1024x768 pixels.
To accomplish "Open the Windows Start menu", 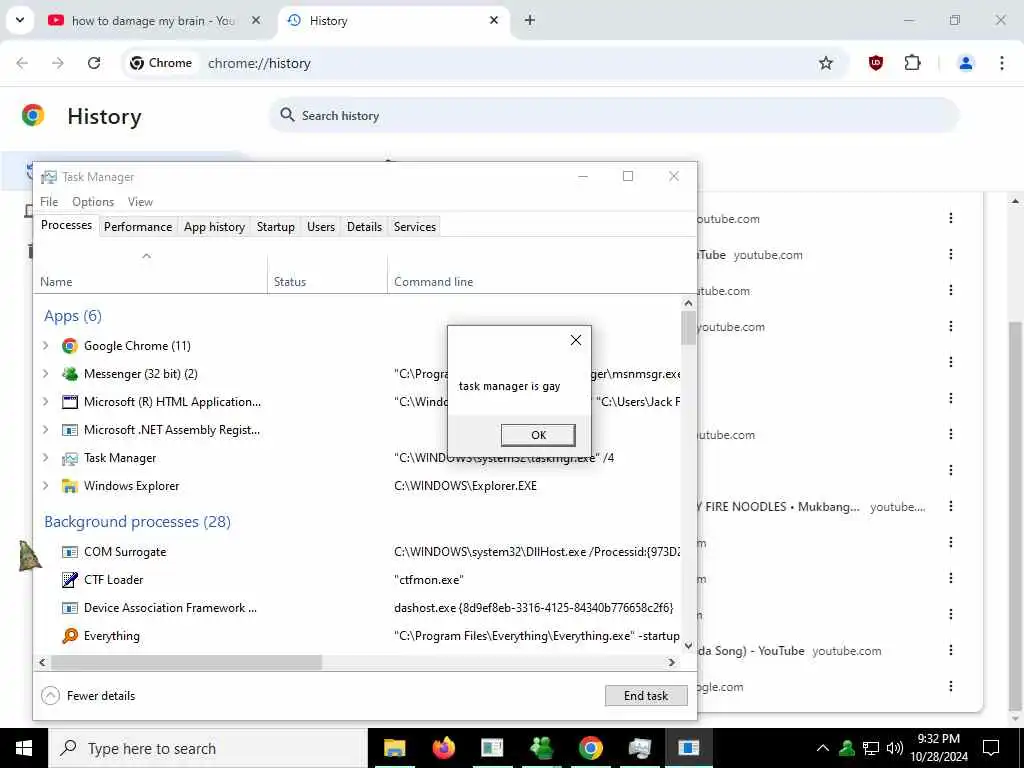I will tap(24, 748).
